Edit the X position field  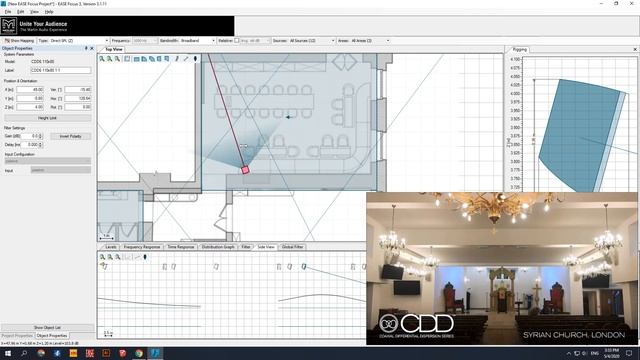(30, 89)
